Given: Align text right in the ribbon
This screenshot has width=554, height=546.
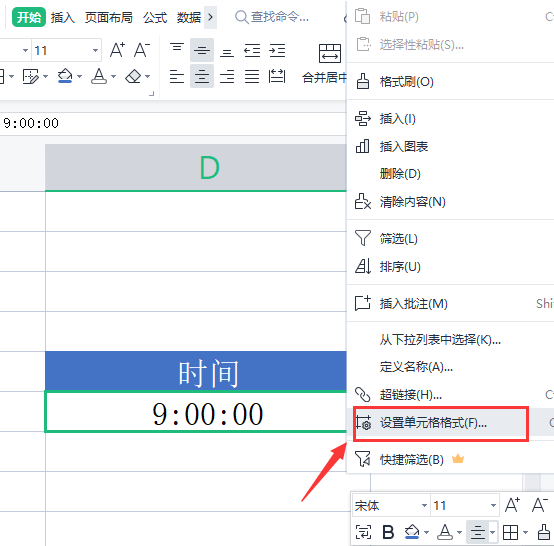Looking at the screenshot, I should pyautogui.click(x=227, y=76).
